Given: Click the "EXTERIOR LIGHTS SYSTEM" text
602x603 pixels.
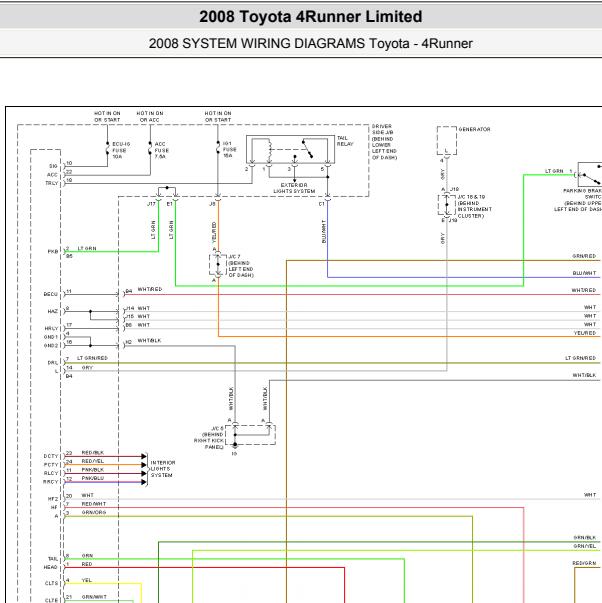Looking at the screenshot, I should pyautogui.click(x=294, y=188).
